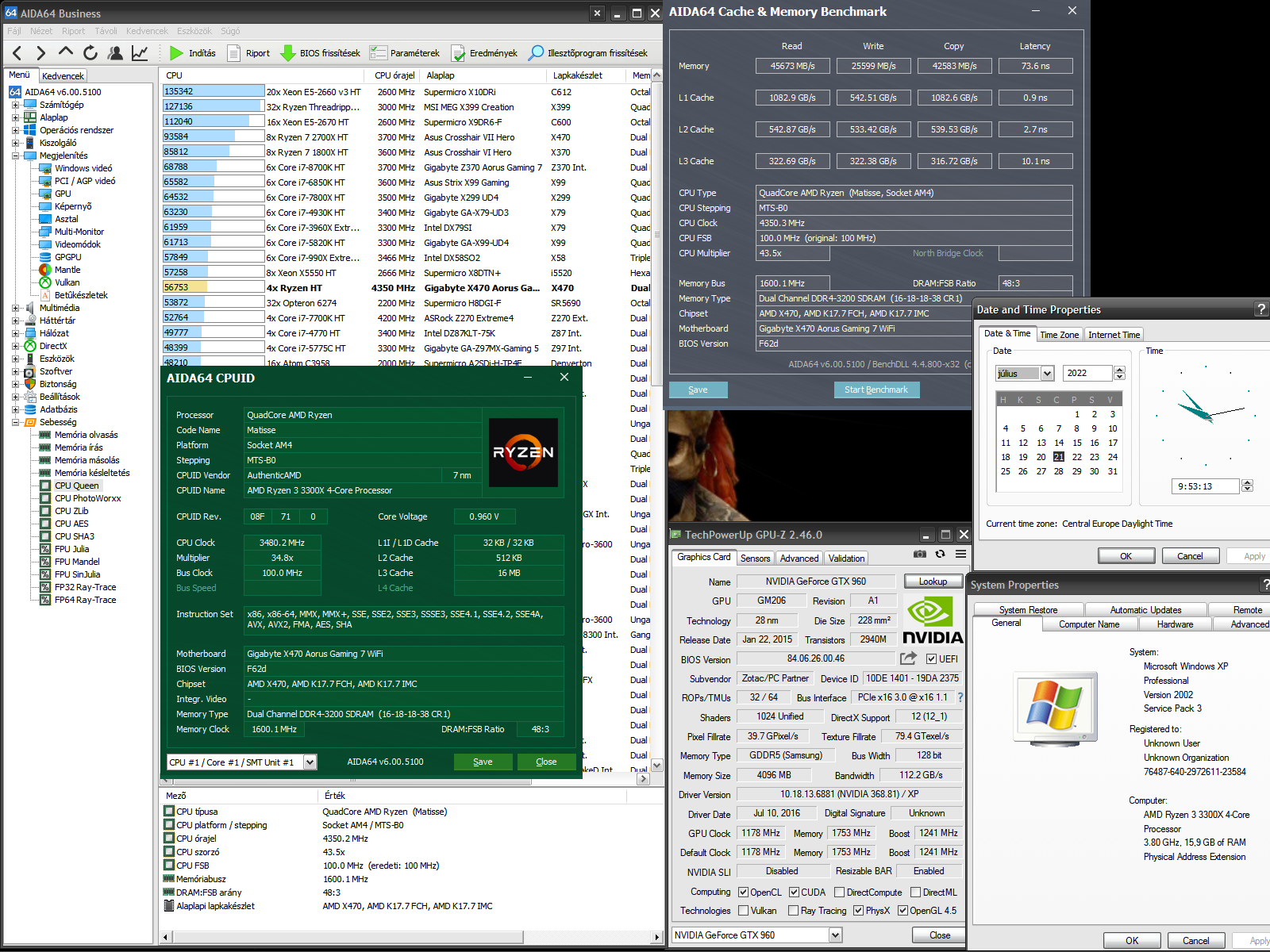The height and width of the screenshot is (952, 1270).
Task: Toggle the OpenGL 4.5 checkbox
Action: coord(902,910)
